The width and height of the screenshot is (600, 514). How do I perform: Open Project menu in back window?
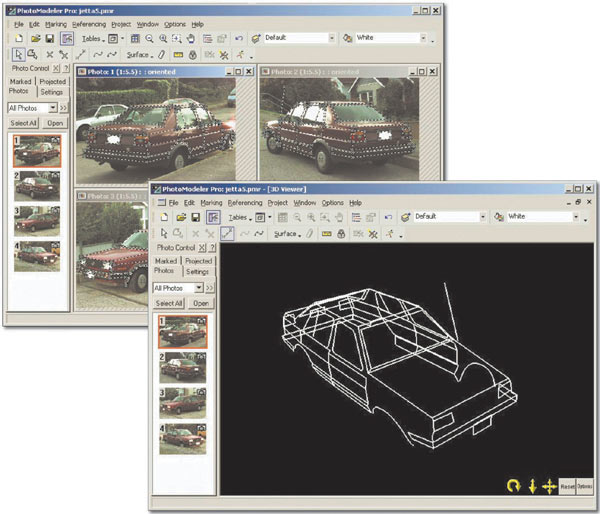coord(121,24)
